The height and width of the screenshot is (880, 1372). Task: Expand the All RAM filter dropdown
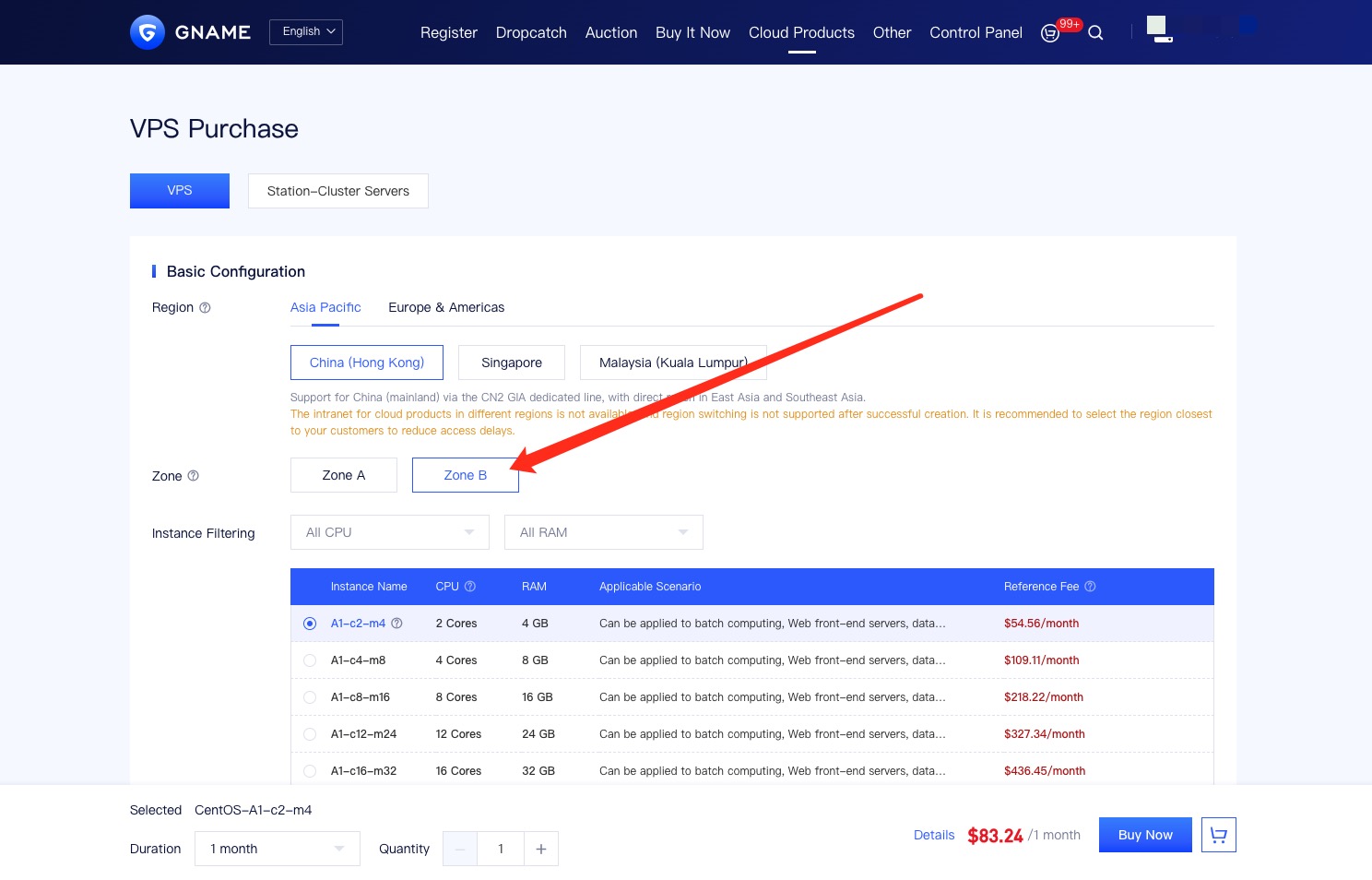pos(603,532)
